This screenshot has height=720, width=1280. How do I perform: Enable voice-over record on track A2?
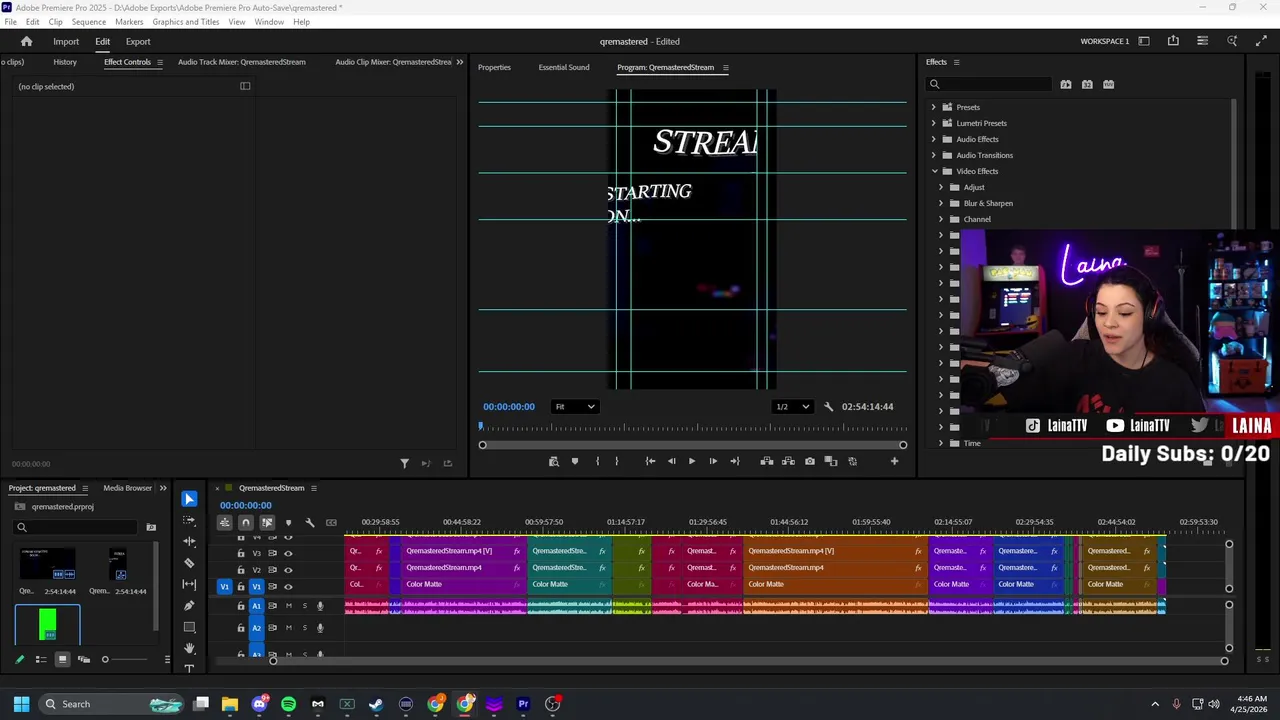click(320, 628)
